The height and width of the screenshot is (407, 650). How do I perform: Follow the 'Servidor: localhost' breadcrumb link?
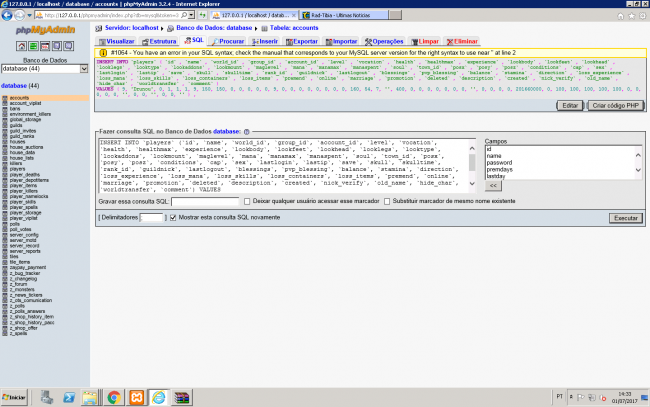point(131,28)
